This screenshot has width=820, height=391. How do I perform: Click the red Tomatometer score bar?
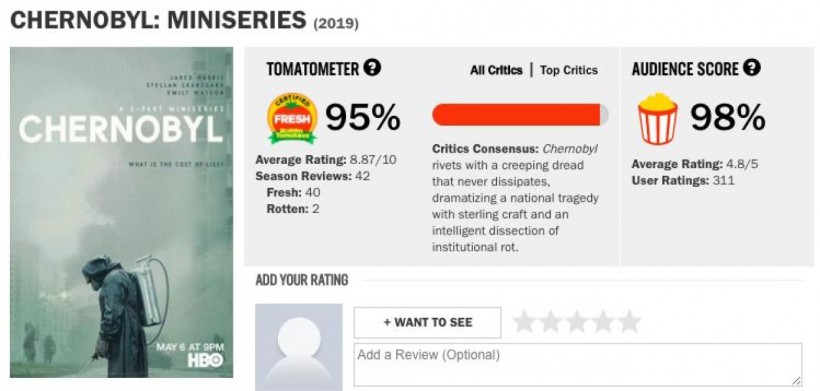click(x=520, y=114)
